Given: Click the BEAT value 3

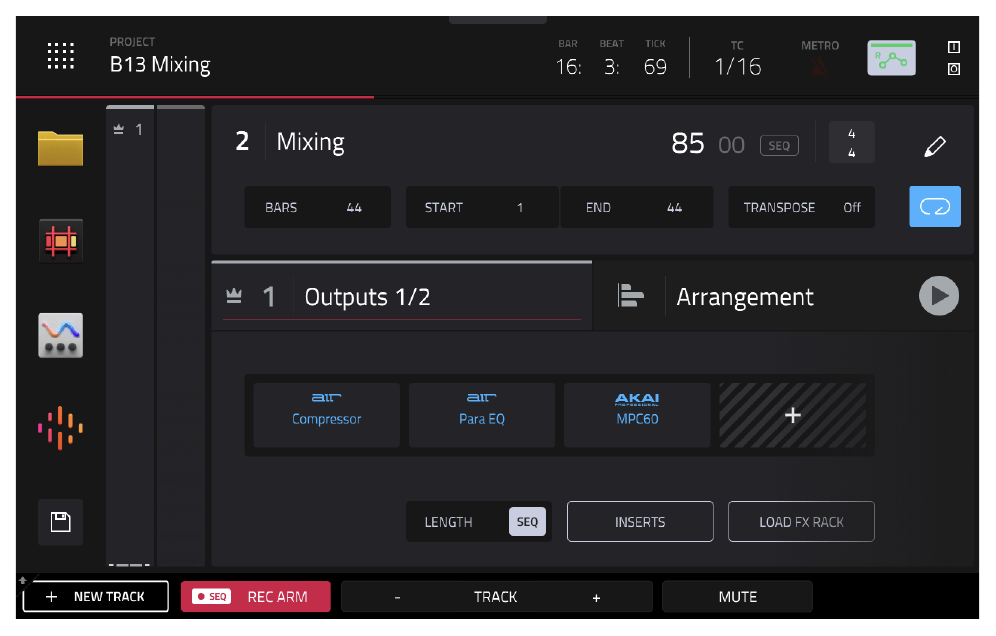Looking at the screenshot, I should pos(611,67).
